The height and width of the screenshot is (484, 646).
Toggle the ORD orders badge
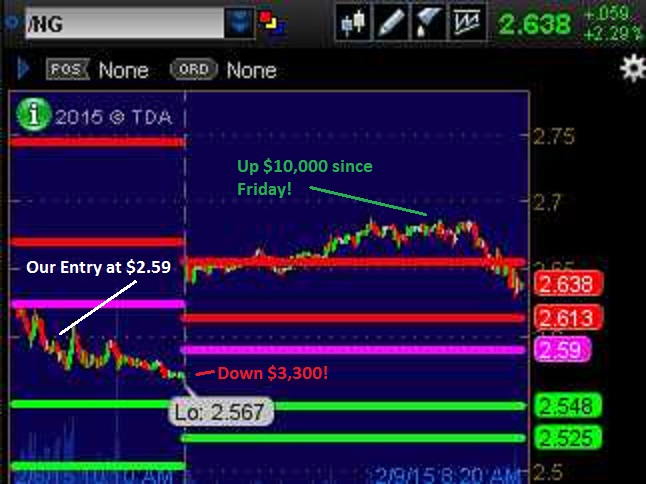[194, 70]
